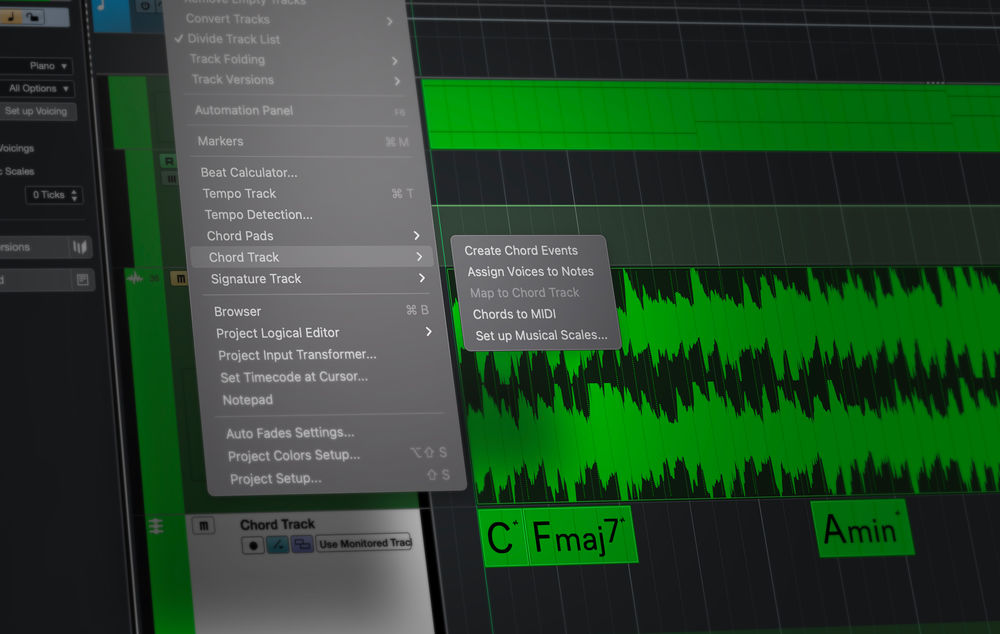Open the All Options dropdown
The image size is (1000, 634).
[37, 89]
